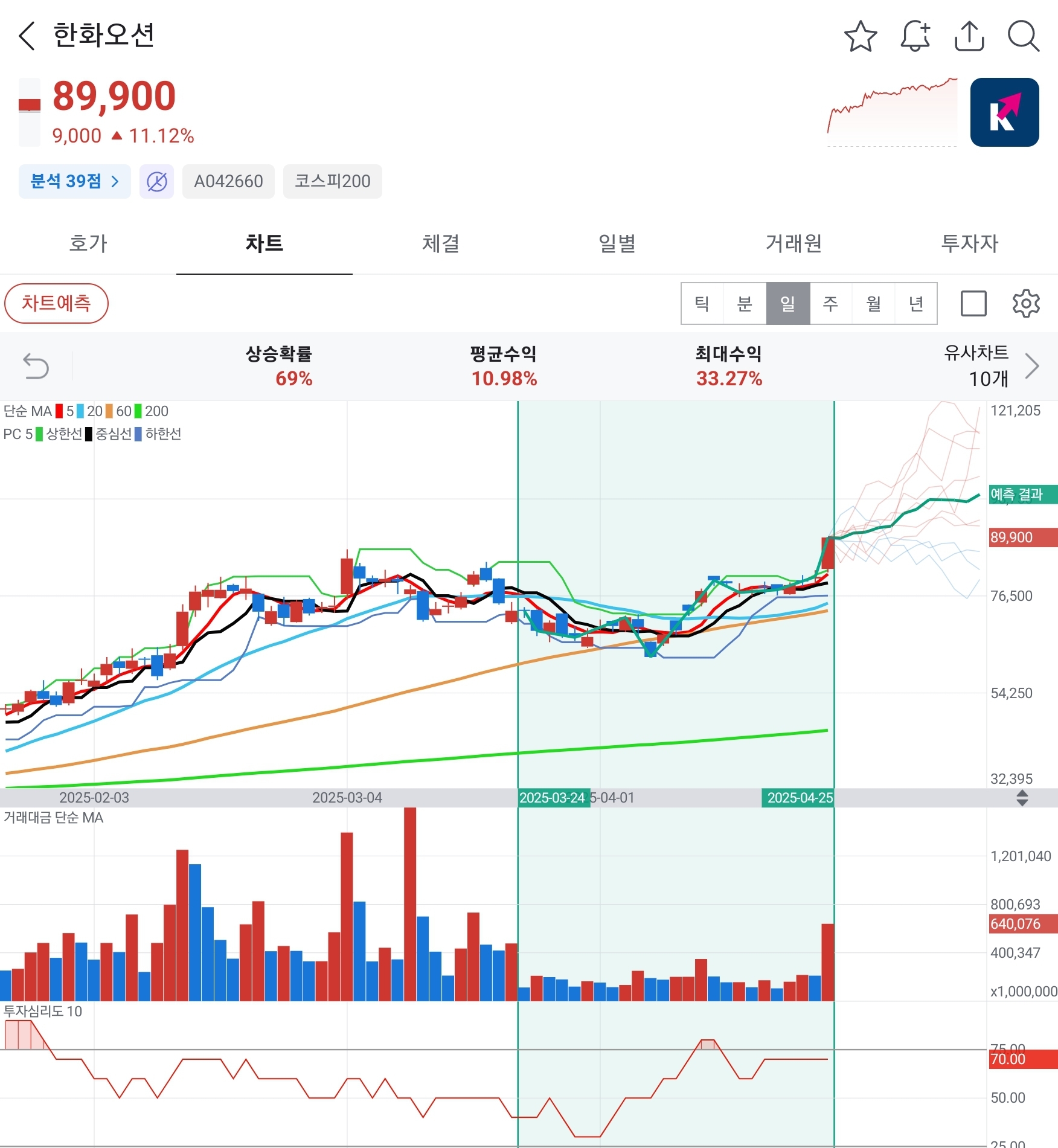This screenshot has width=1058, height=1148.
Task: Toggle fullscreen chart square icon
Action: click(x=973, y=303)
